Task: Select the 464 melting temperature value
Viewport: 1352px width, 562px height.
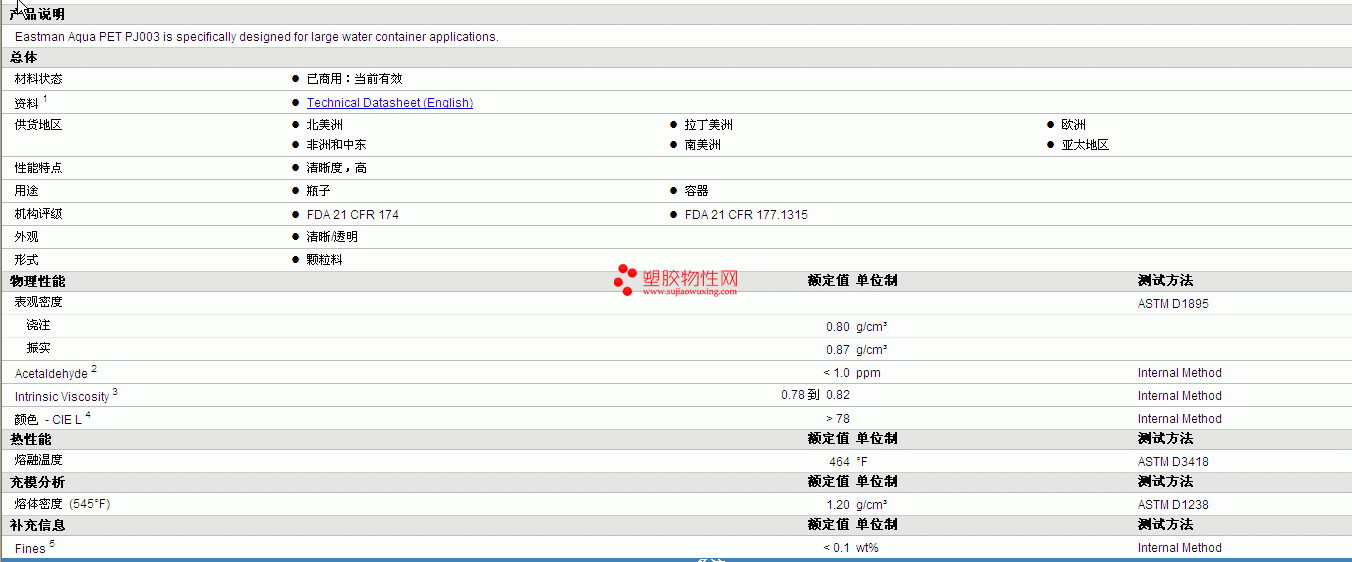Action: coord(839,462)
